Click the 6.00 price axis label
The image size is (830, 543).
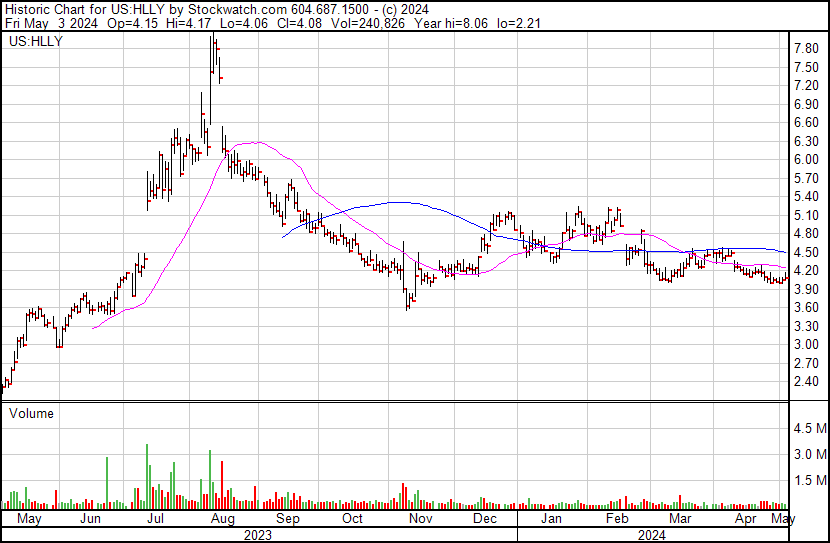point(806,159)
